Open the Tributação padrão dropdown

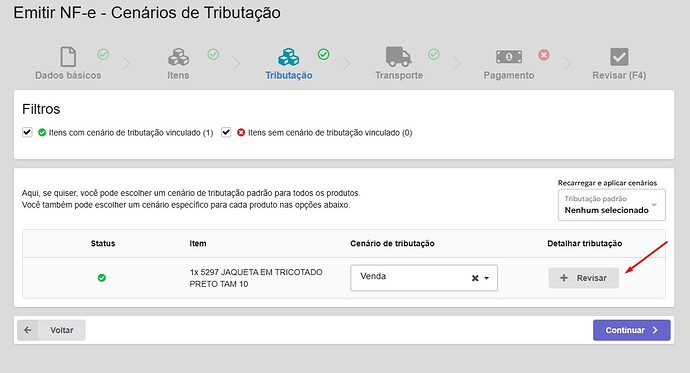[612, 205]
